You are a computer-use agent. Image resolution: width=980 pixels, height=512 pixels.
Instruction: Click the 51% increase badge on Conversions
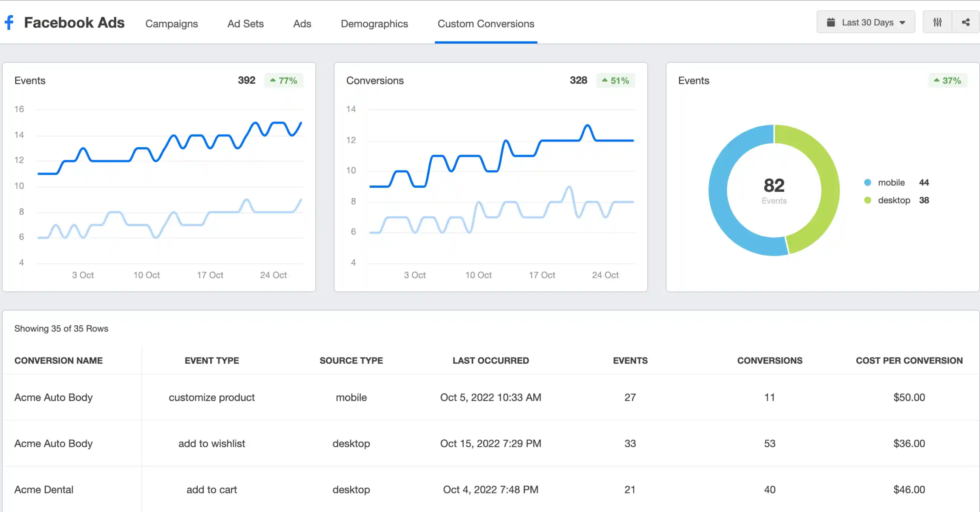click(x=616, y=81)
